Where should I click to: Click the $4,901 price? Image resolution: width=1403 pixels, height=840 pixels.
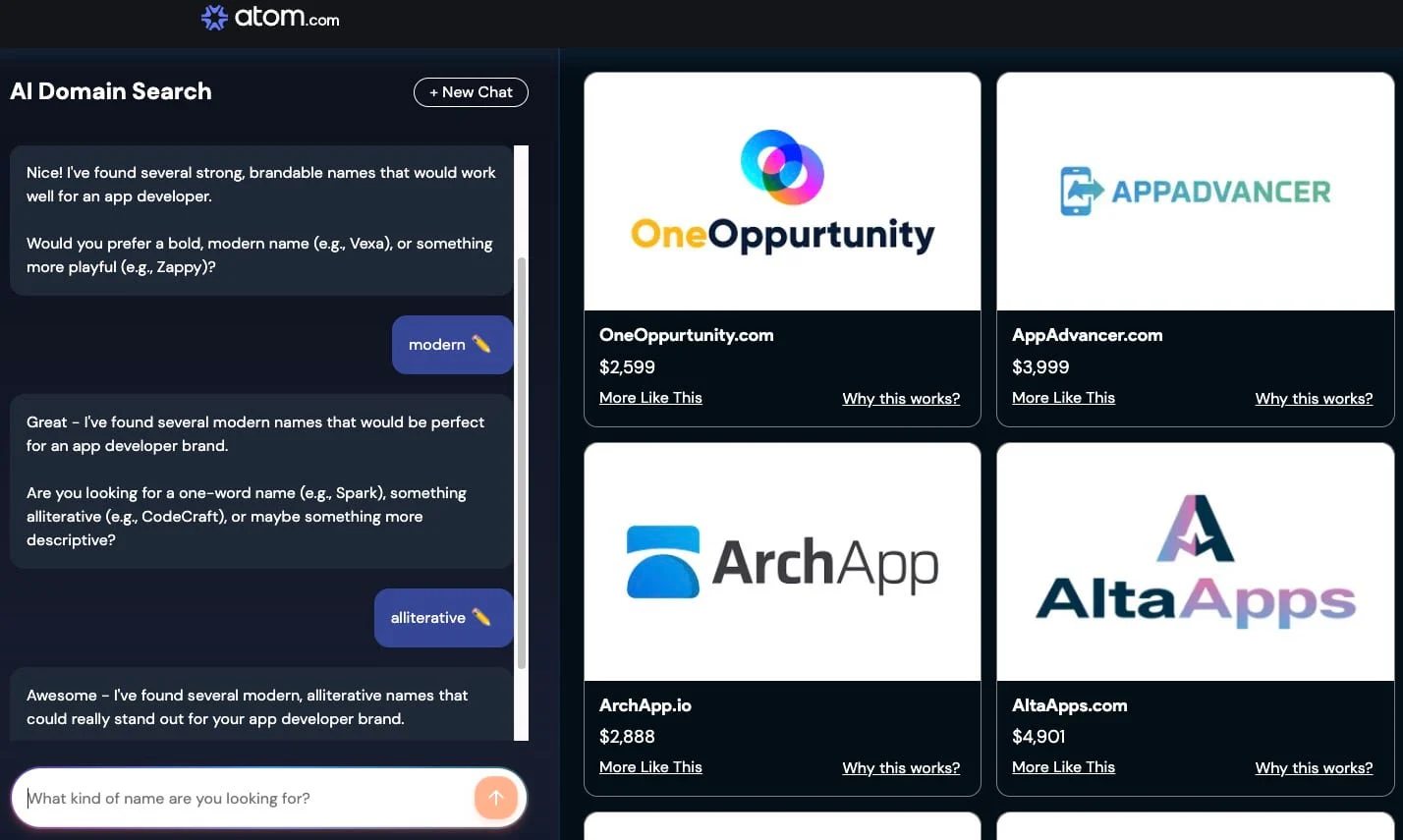coord(1038,737)
